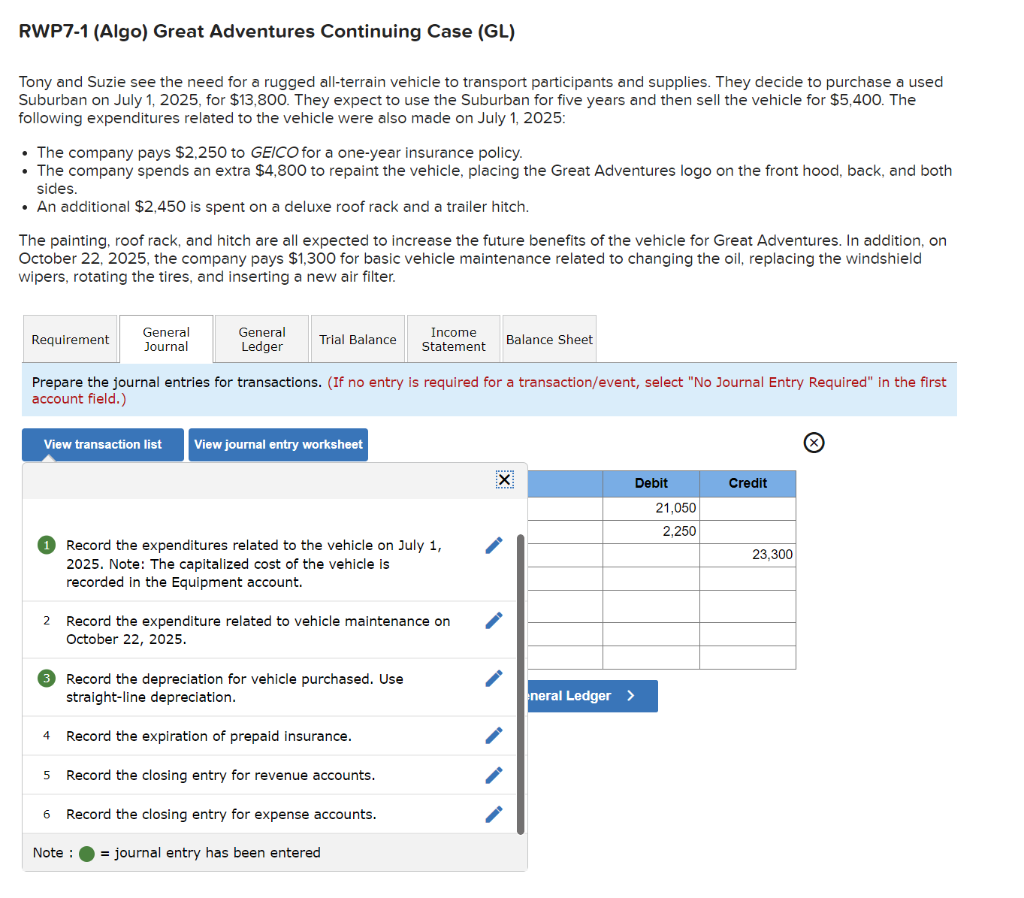Dismiss the panel using the circled X icon
1024x898 pixels.
tap(813, 442)
